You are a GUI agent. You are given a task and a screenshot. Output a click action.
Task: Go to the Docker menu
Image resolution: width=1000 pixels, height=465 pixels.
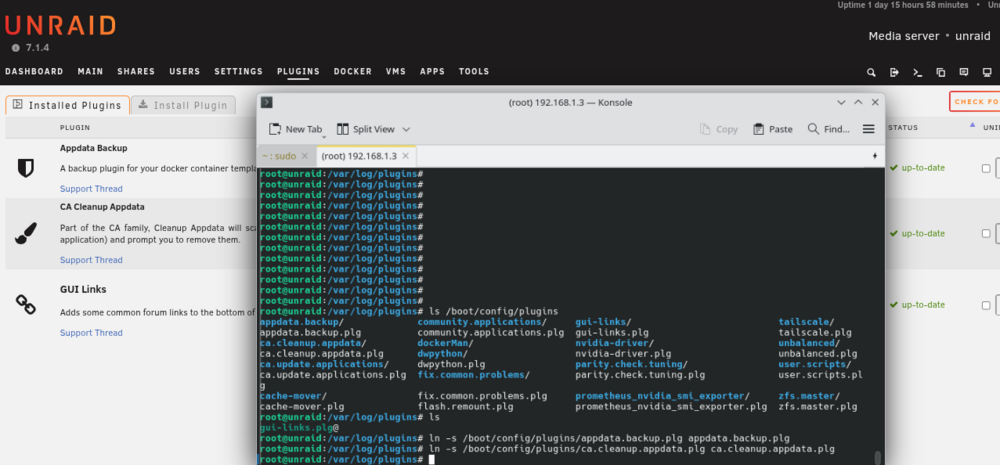click(353, 71)
